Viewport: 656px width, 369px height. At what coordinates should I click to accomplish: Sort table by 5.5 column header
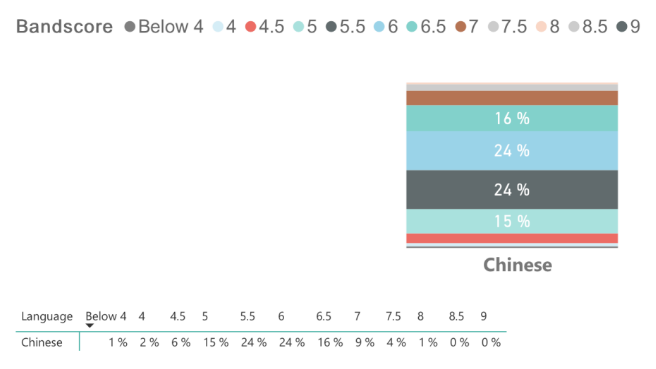click(x=247, y=316)
